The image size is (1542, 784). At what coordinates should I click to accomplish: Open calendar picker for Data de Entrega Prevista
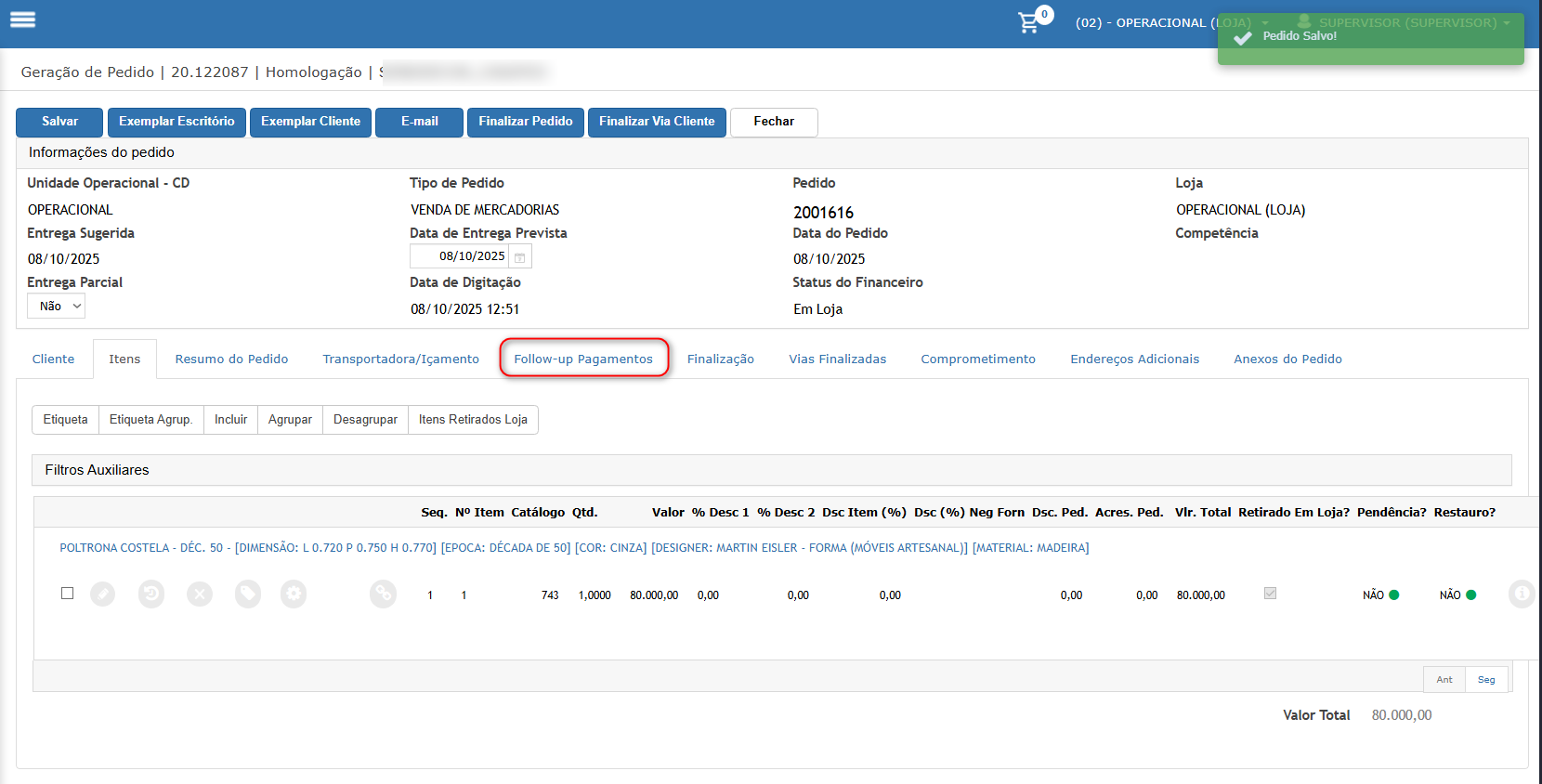[520, 257]
